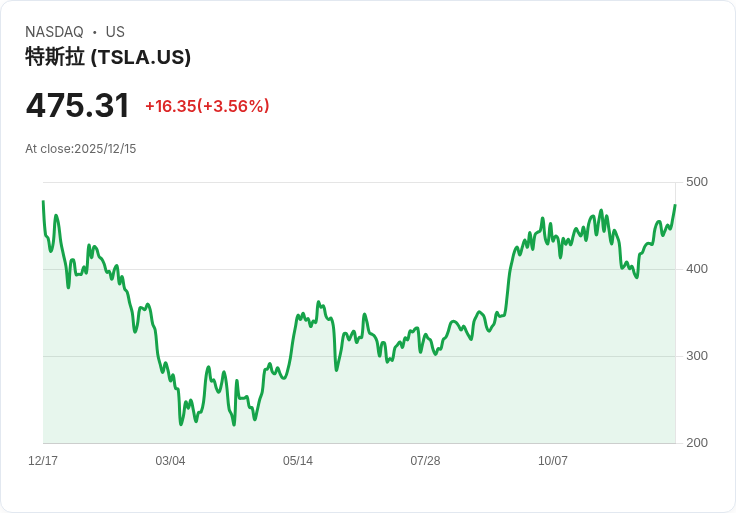
Task: Click the US market label
Action: coord(115,32)
